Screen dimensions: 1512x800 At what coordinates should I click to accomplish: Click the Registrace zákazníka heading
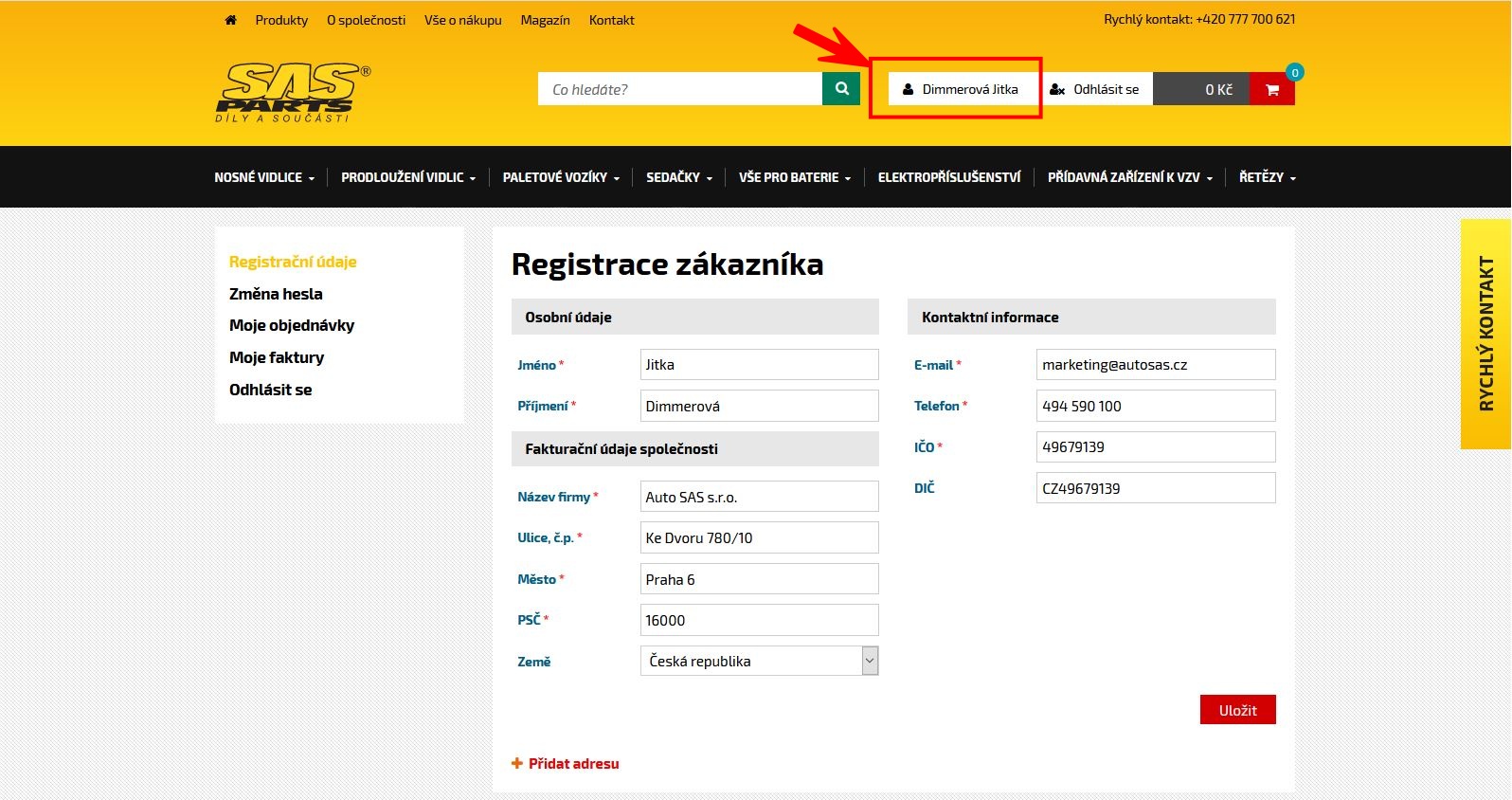click(668, 264)
